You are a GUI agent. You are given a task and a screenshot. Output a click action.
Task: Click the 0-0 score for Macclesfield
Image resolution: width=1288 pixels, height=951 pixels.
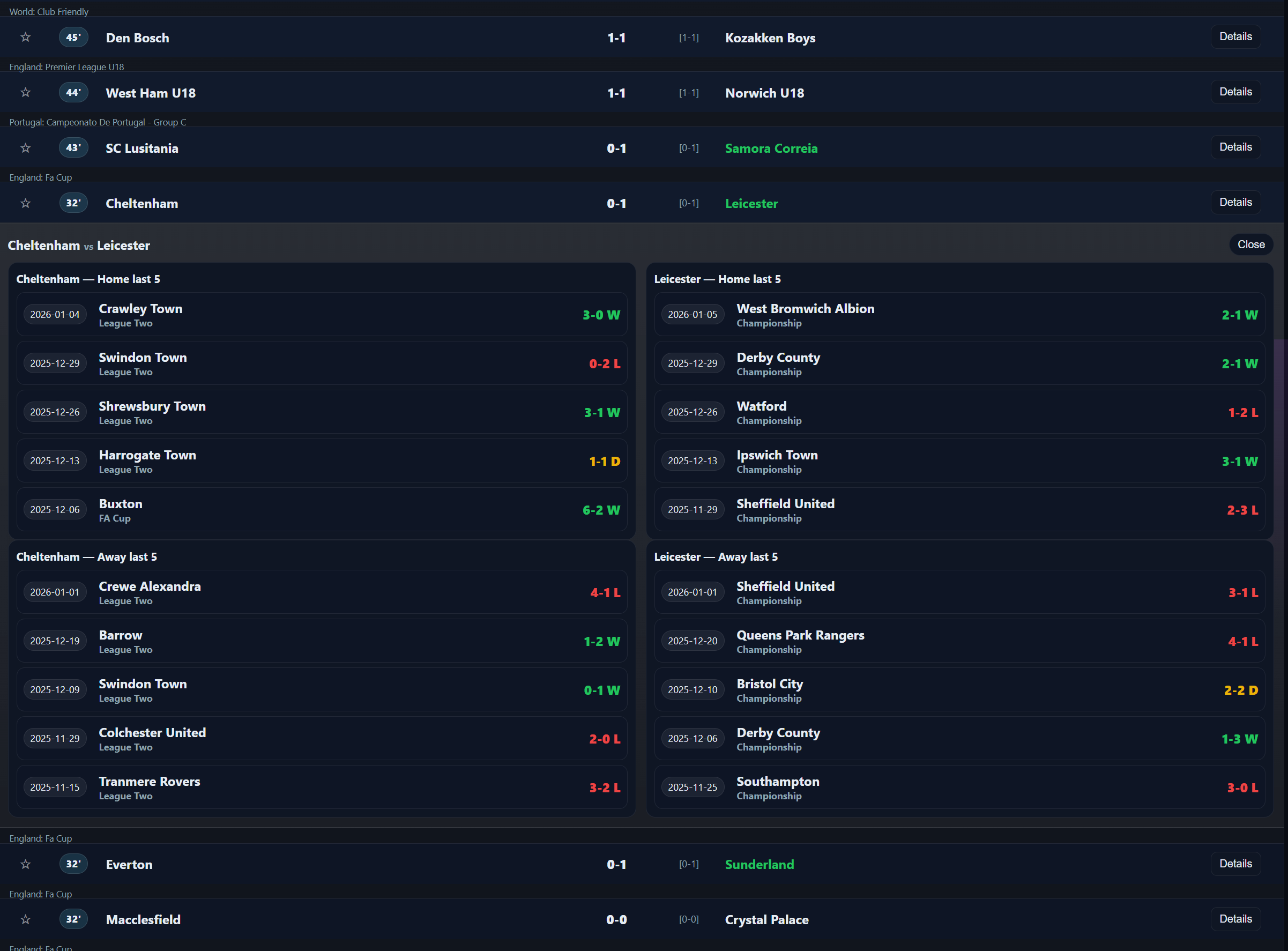[x=616, y=920]
